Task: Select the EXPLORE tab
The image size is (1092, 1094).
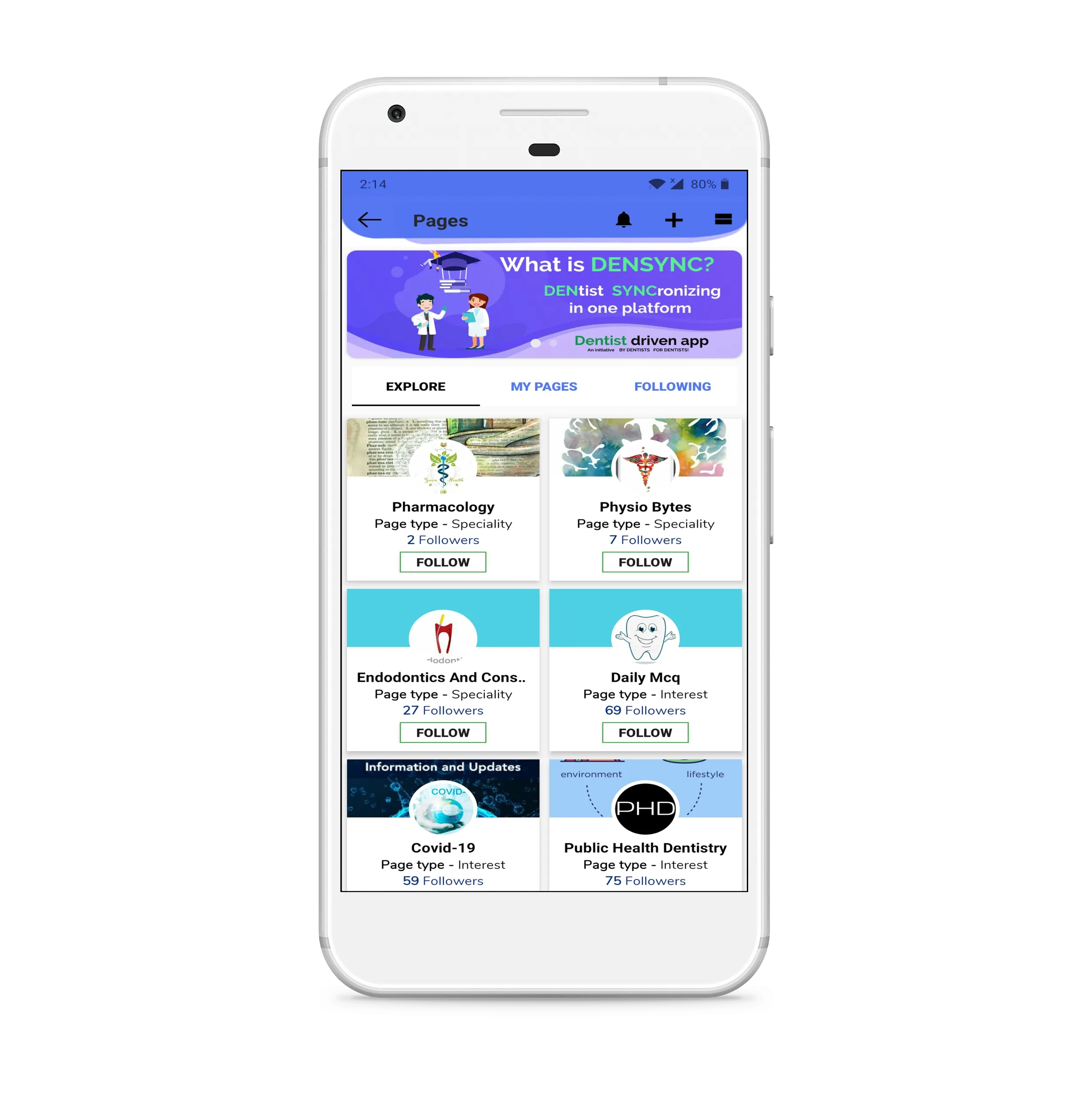Action: pyautogui.click(x=416, y=385)
